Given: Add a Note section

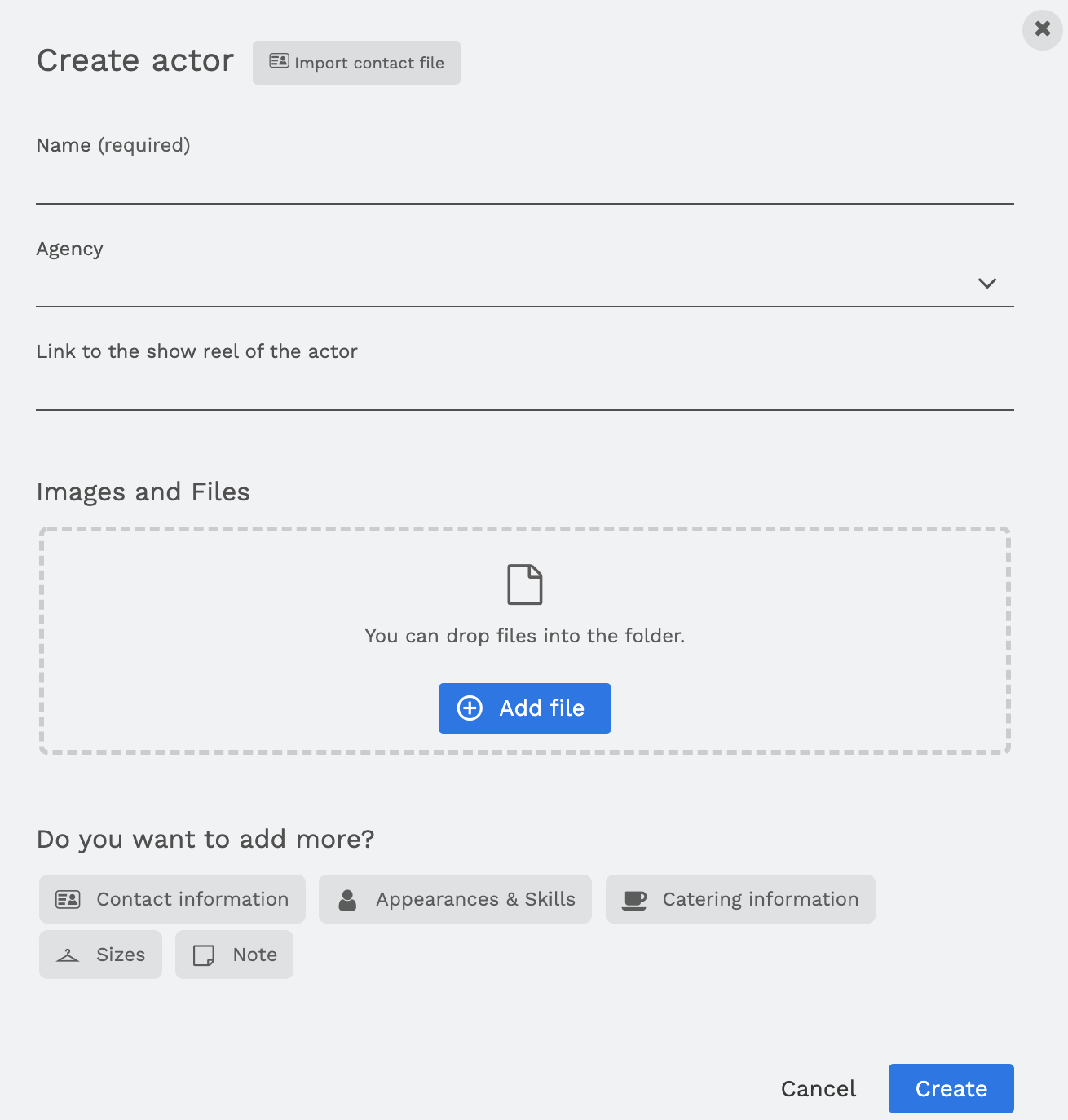Looking at the screenshot, I should pos(234,955).
